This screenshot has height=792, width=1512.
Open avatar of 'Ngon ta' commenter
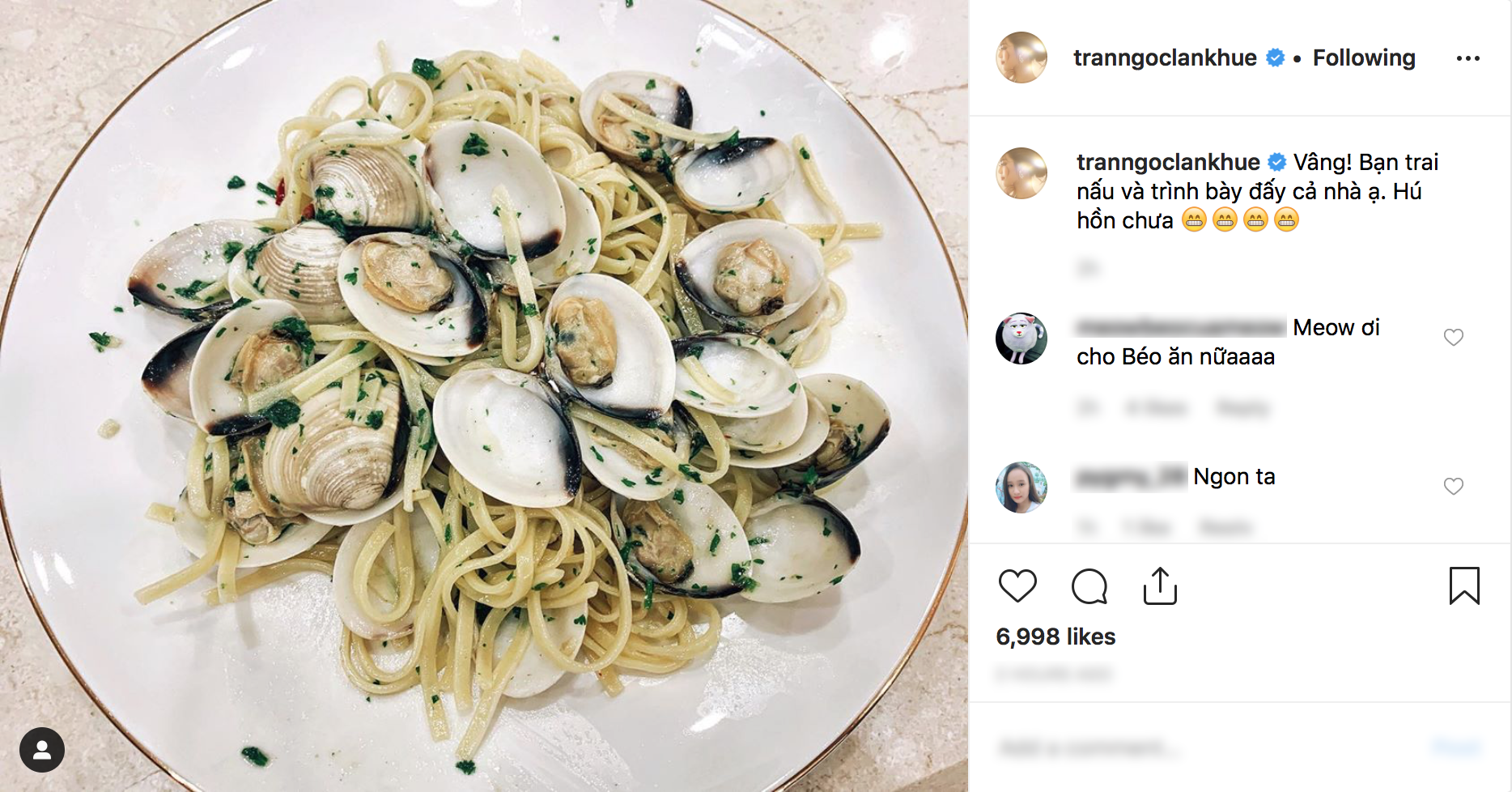pyautogui.click(x=1021, y=488)
